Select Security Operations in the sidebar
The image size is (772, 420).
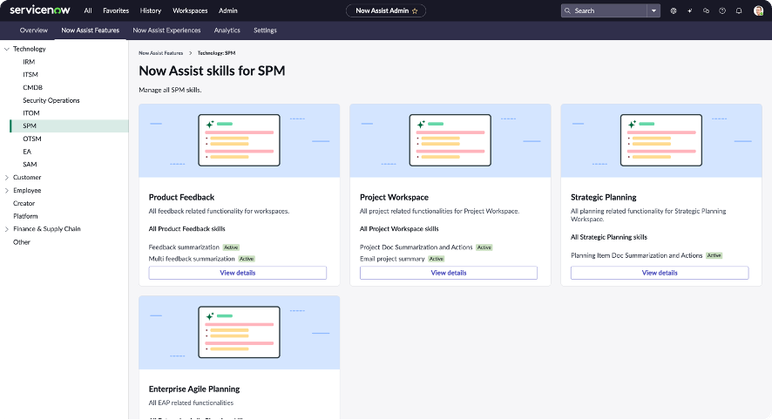point(51,100)
